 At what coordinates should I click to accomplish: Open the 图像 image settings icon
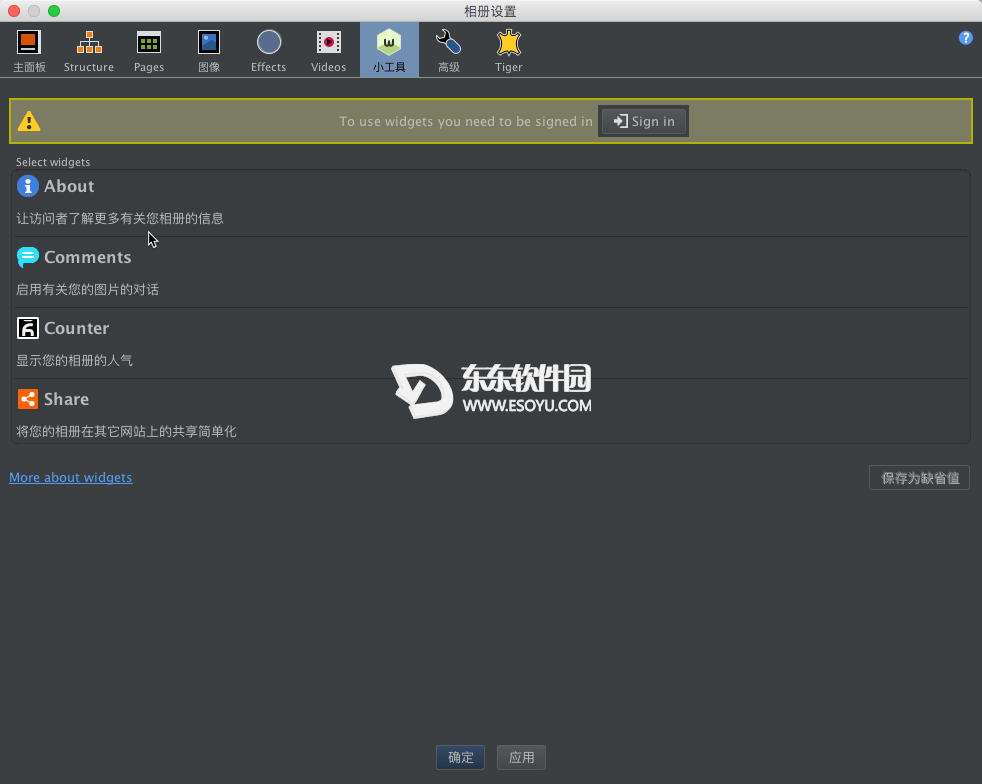pyautogui.click(x=209, y=43)
